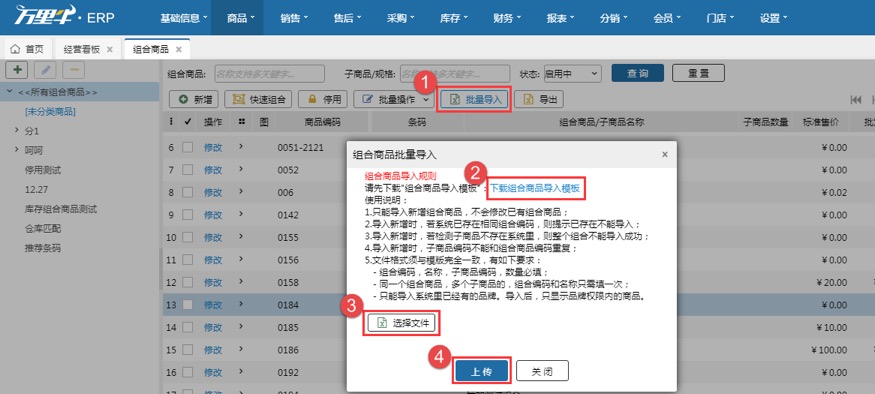This screenshot has height=394, width=875.
Task: Open the 商品 menu
Action: [241, 18]
